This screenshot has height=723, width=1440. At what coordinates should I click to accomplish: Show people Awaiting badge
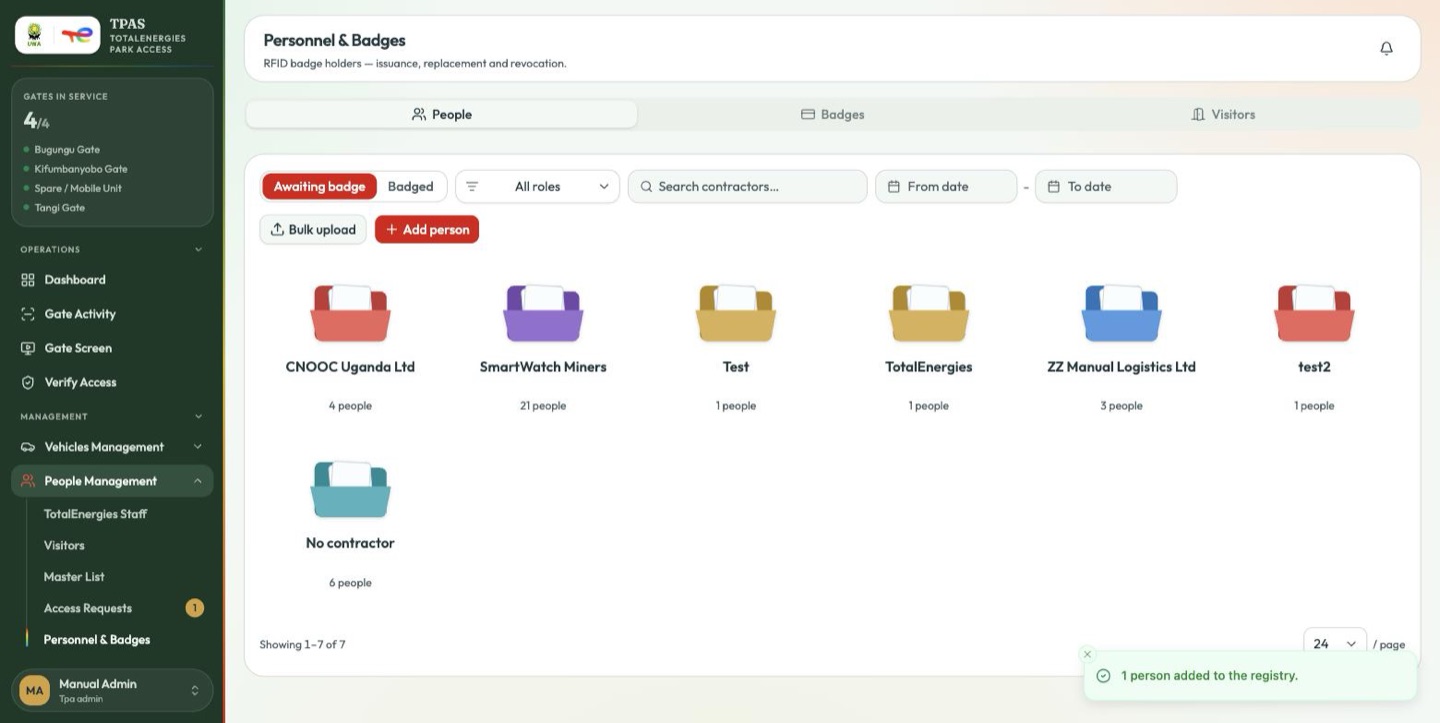(x=320, y=186)
